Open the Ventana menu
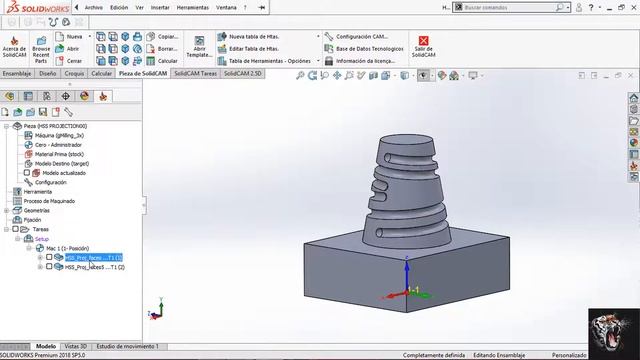This screenshot has width=640, height=360. click(x=226, y=7)
